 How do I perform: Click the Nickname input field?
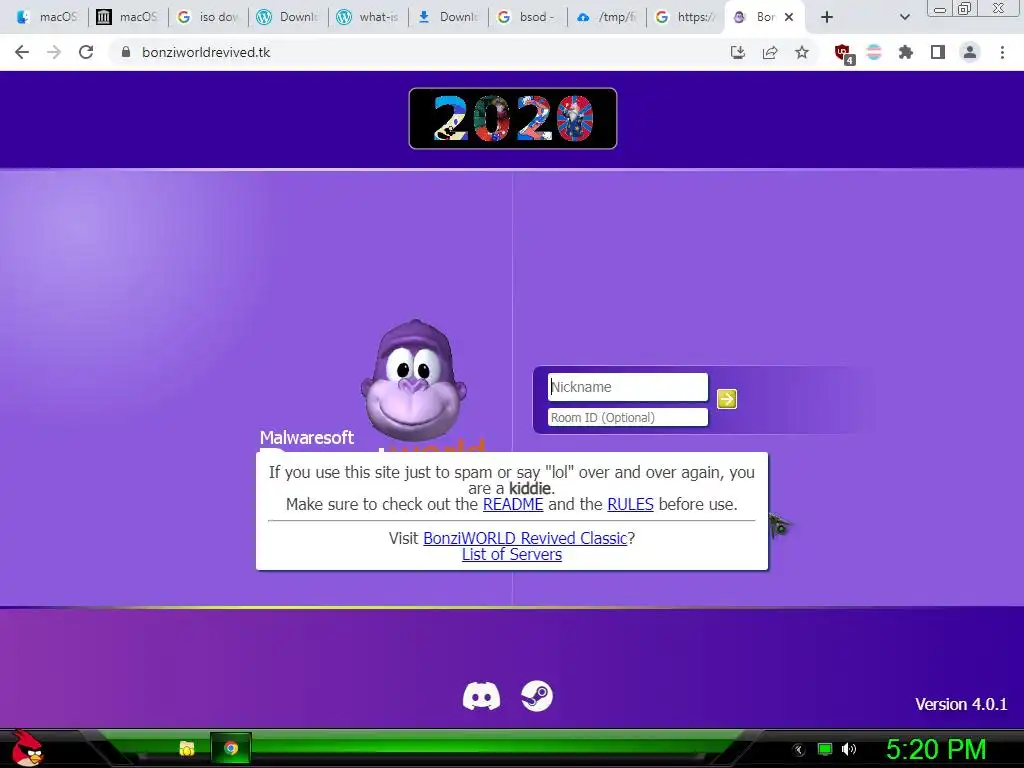[x=628, y=387]
